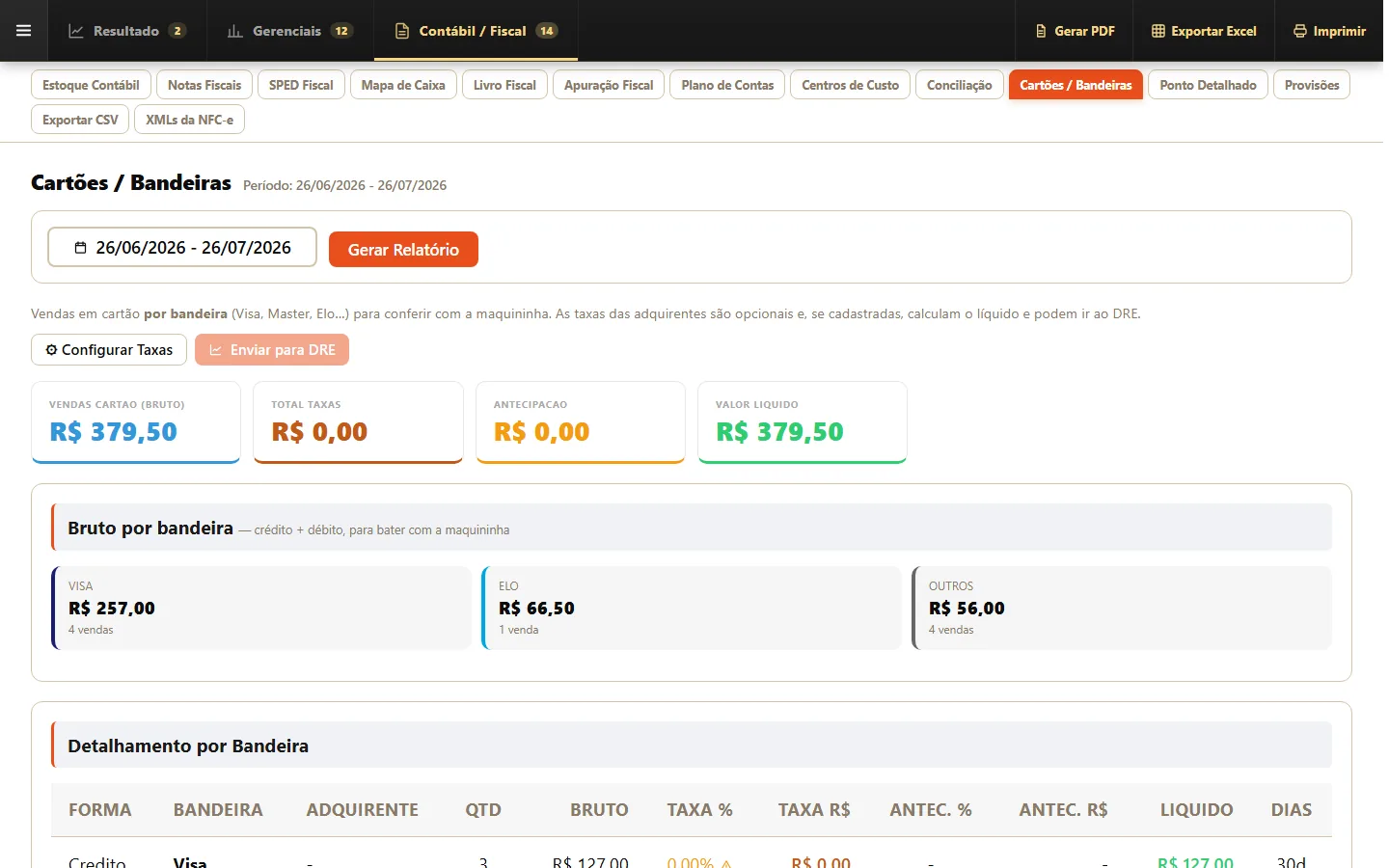1389x868 pixels.
Task: Click the Contábil / Fiscal count badge 14
Action: 547,31
